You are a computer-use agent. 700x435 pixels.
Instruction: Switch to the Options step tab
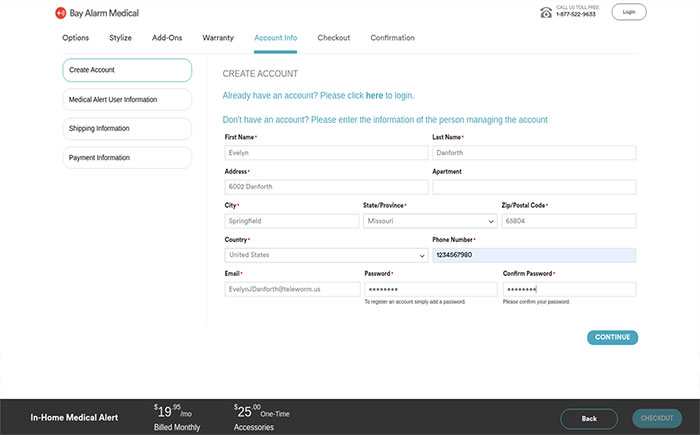coord(75,38)
